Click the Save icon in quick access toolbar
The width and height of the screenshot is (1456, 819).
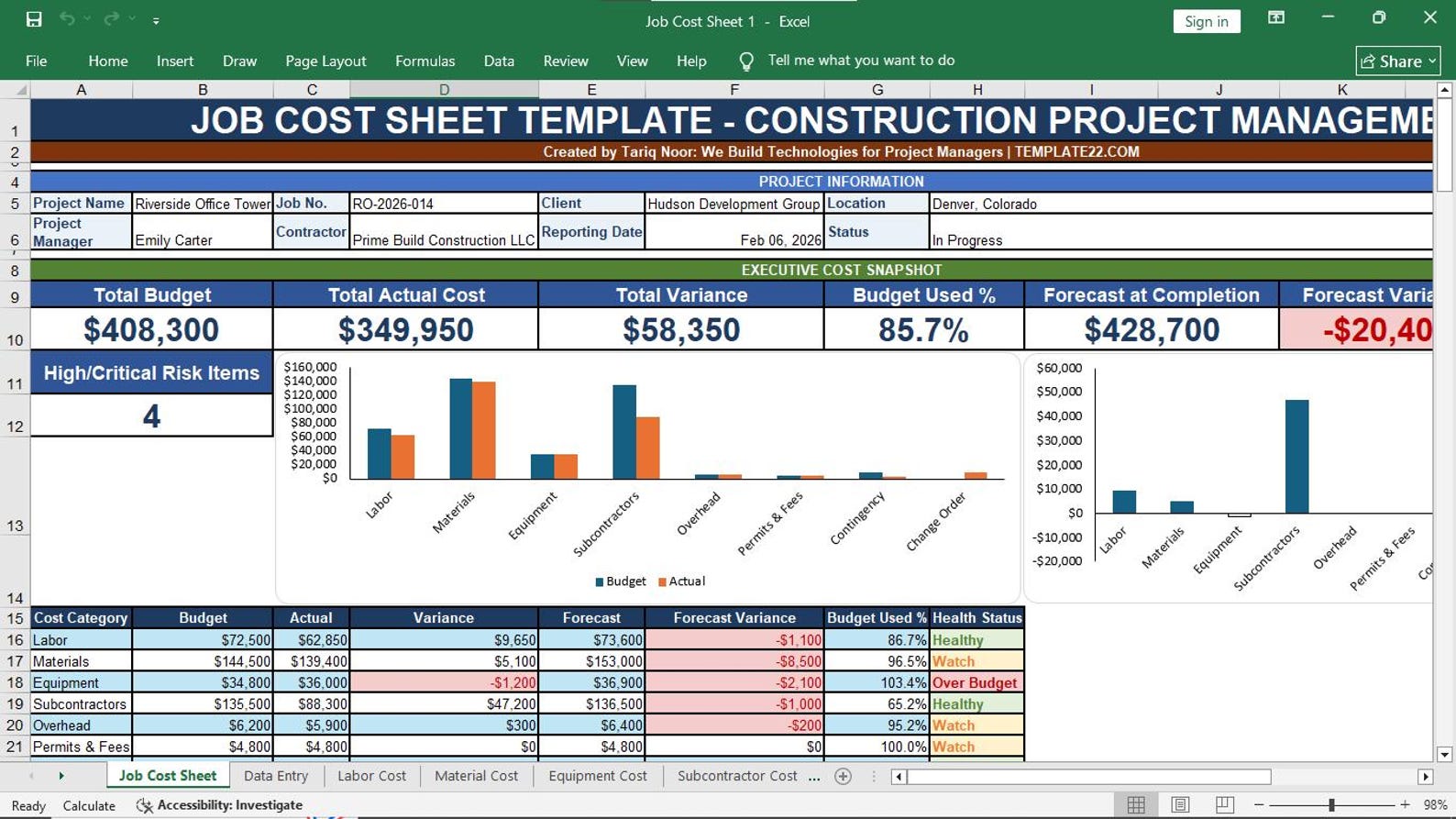pos(34,19)
